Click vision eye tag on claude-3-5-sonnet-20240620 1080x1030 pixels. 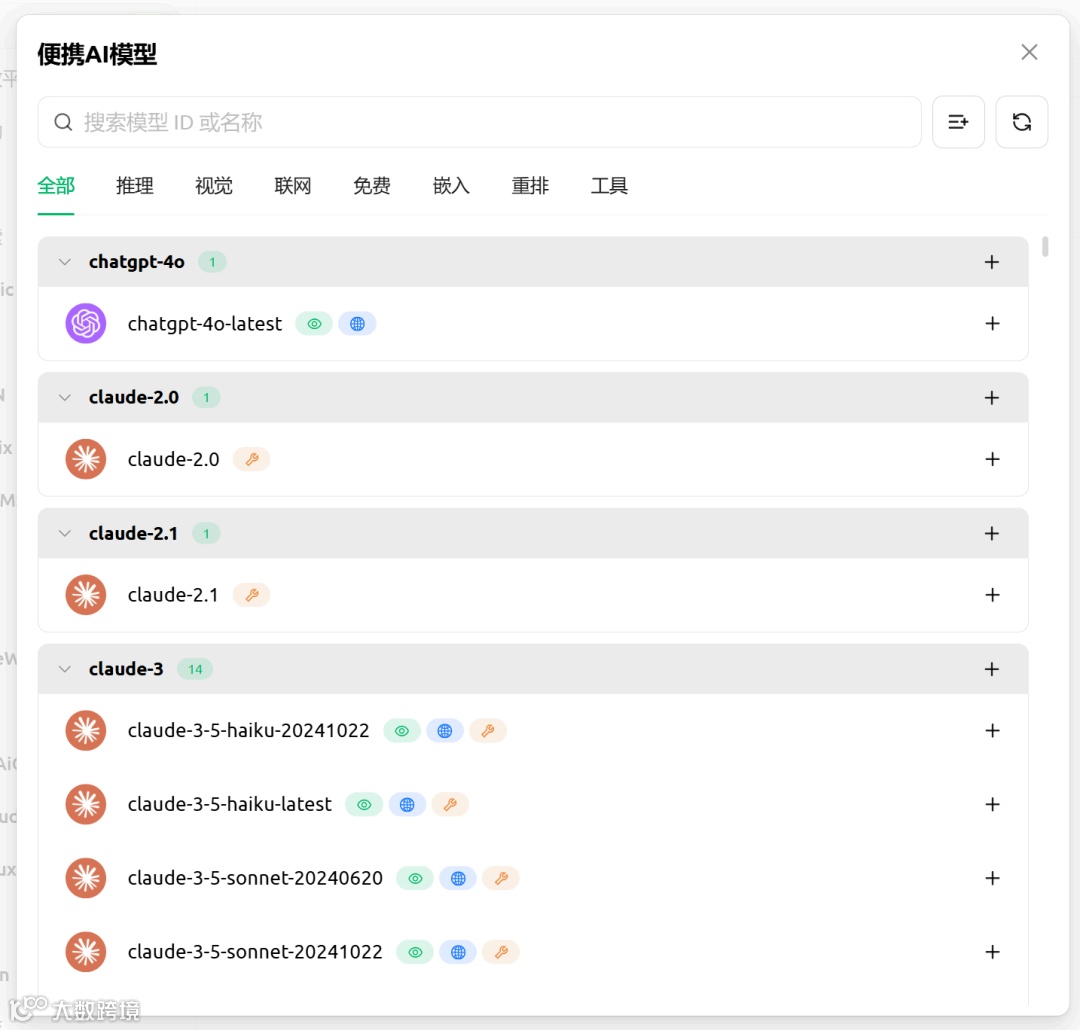415,878
